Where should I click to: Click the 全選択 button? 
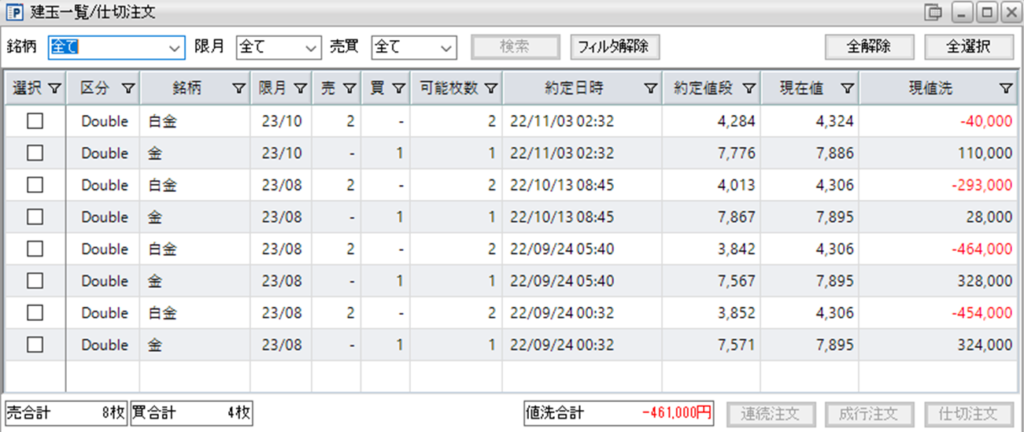tap(969, 47)
